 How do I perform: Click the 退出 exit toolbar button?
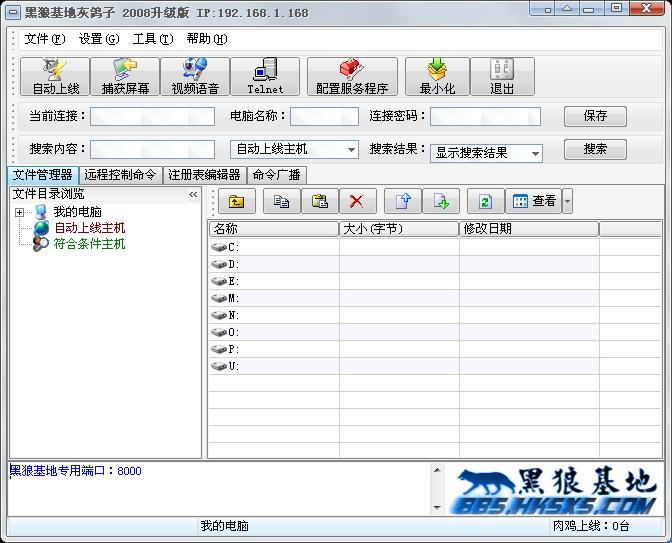[502, 77]
